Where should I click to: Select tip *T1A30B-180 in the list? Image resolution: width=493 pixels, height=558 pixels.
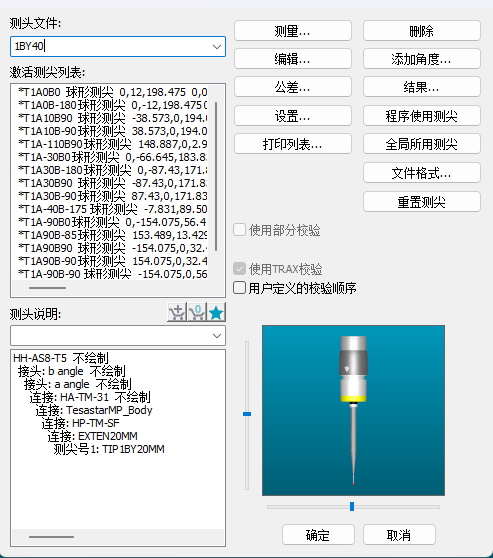click(112, 170)
